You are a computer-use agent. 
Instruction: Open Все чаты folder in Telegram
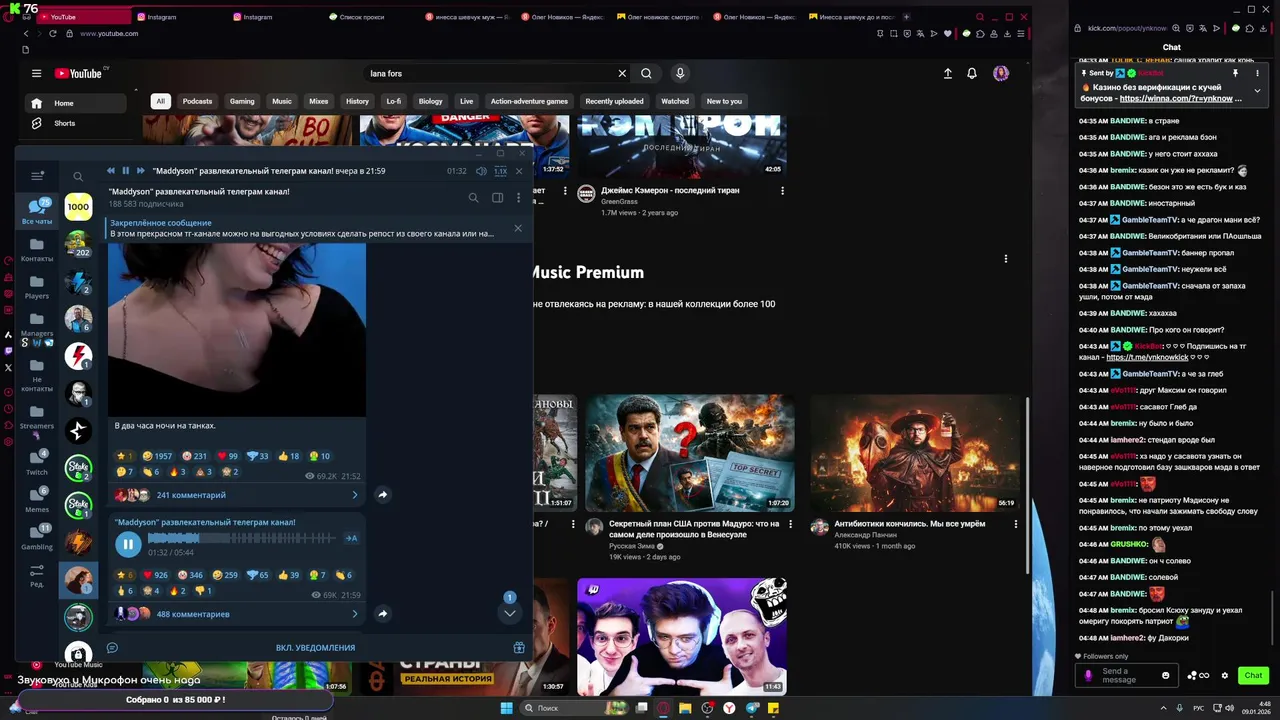click(37, 210)
